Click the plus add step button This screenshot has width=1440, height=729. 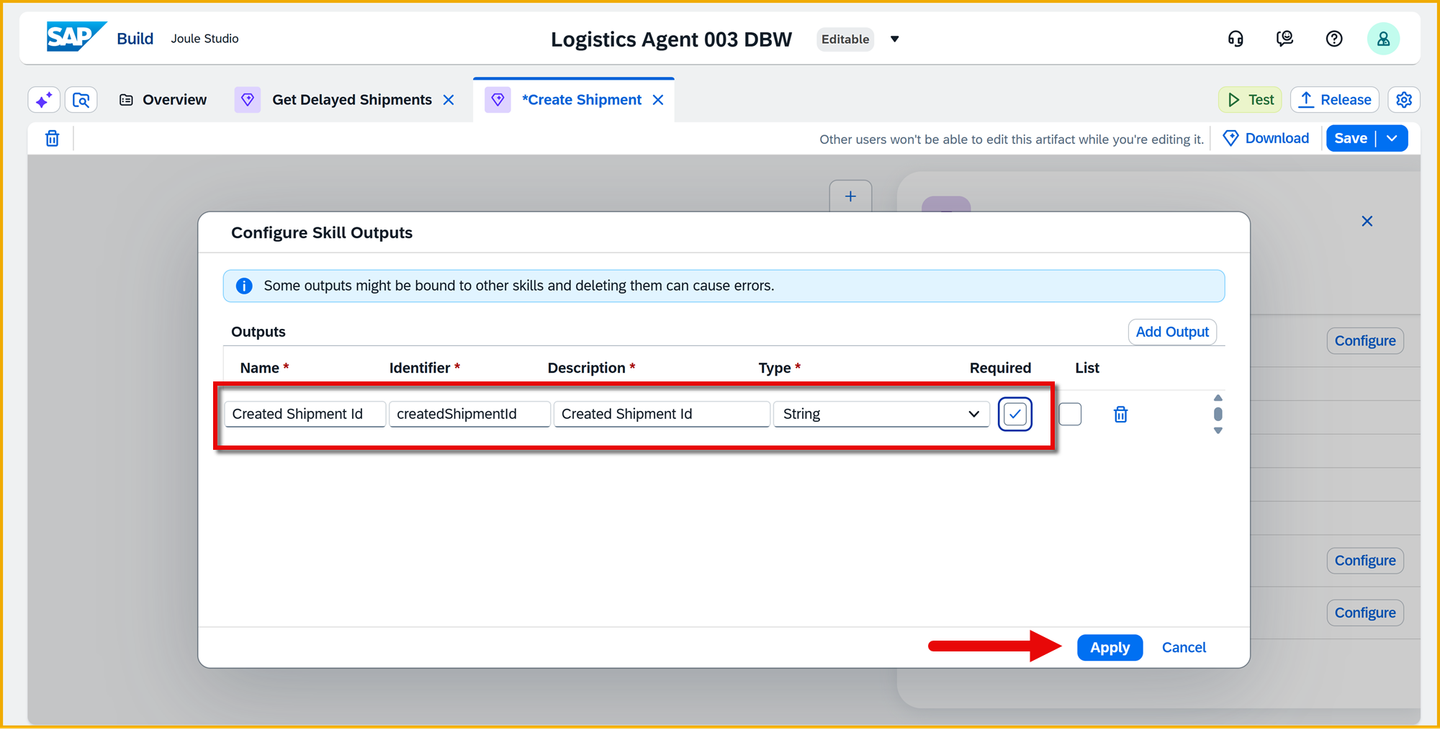click(850, 196)
